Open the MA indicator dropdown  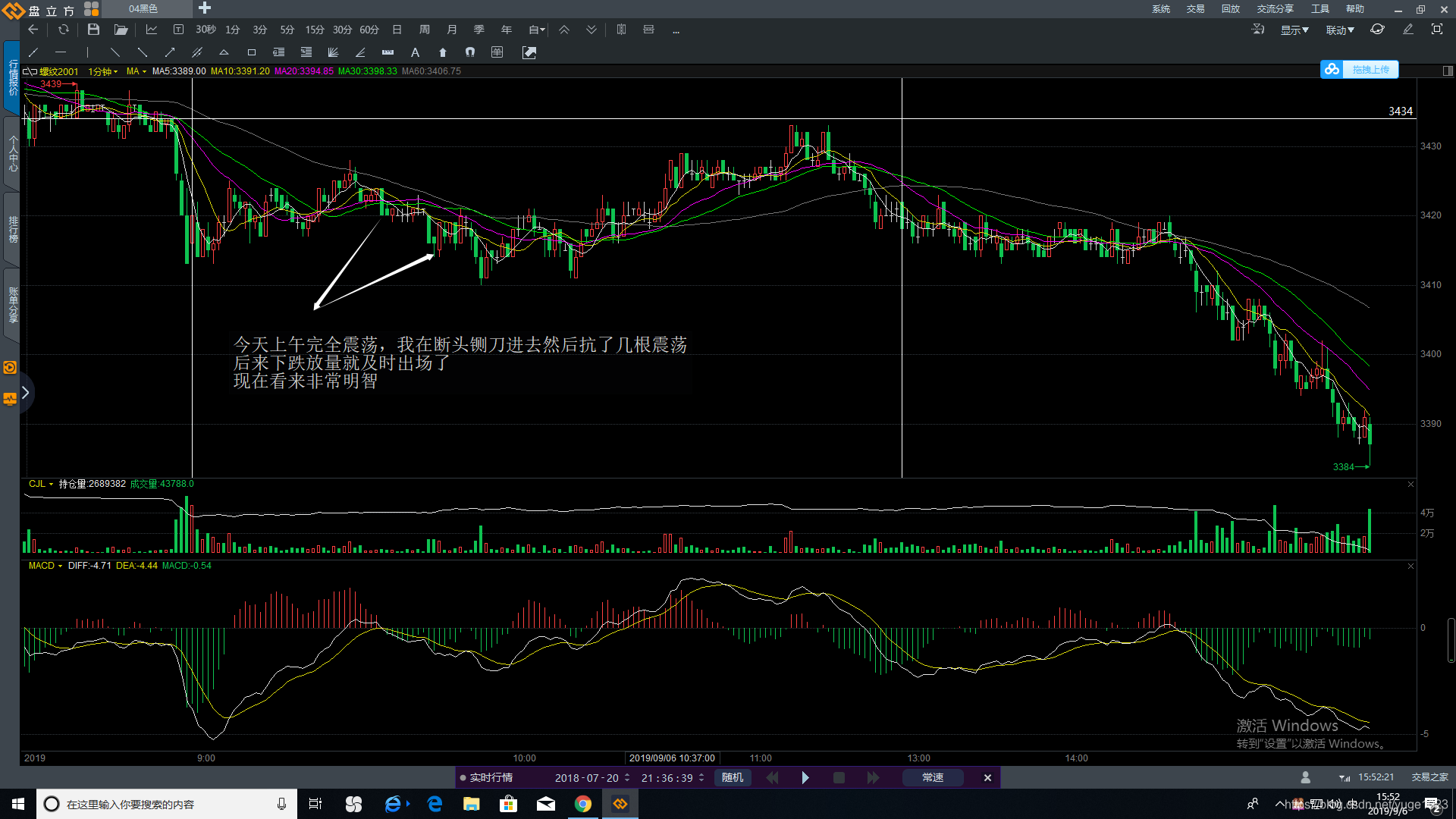(x=136, y=71)
